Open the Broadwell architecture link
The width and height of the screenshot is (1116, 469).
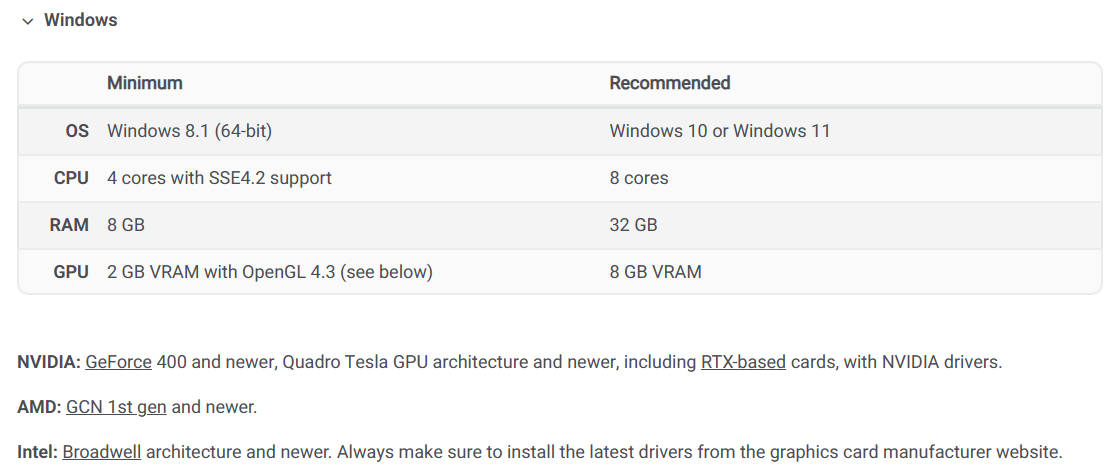pos(103,452)
